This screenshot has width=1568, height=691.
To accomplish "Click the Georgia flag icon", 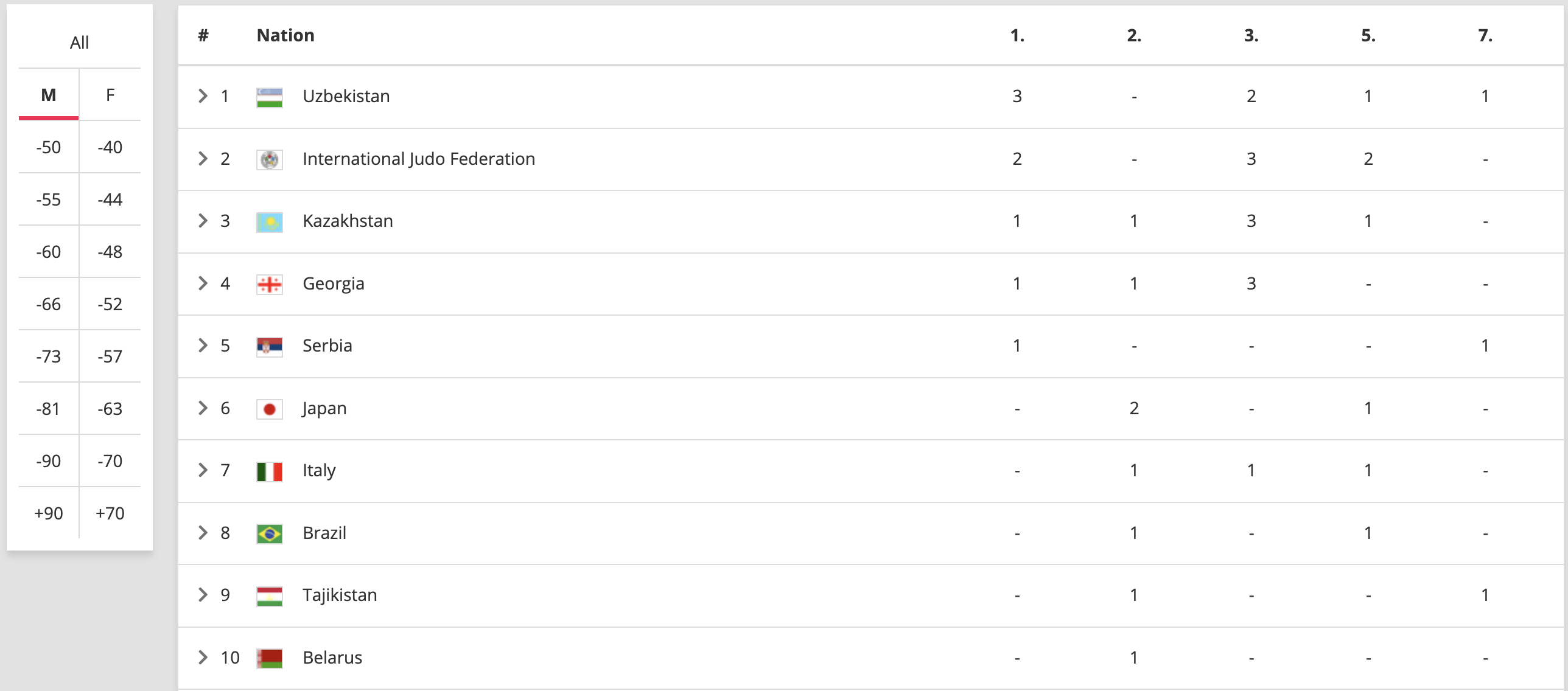I will click(x=269, y=284).
